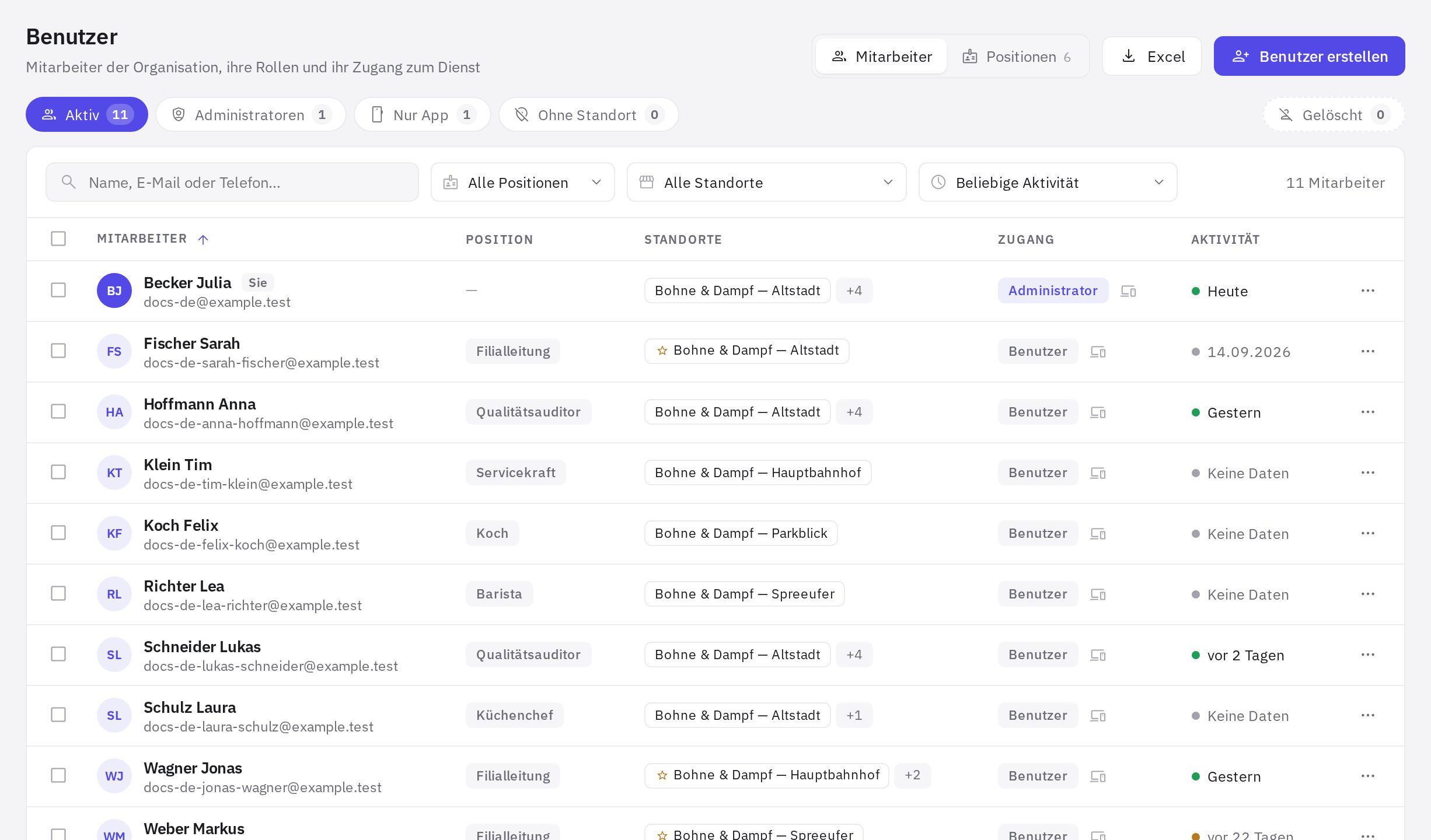Click the device icon in Schneider Lukas row
The width and height of the screenshot is (1431, 840).
pyautogui.click(x=1098, y=655)
